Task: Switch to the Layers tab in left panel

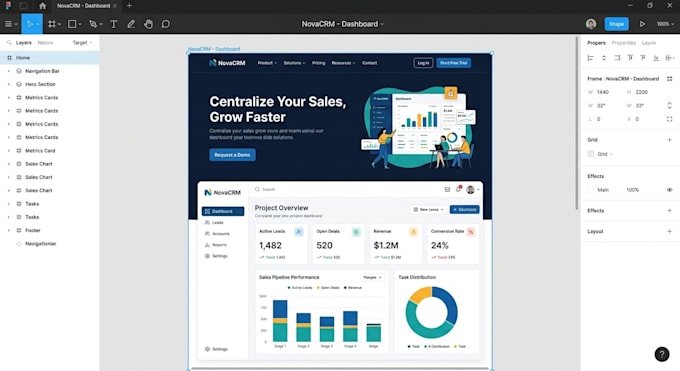Action: click(23, 43)
